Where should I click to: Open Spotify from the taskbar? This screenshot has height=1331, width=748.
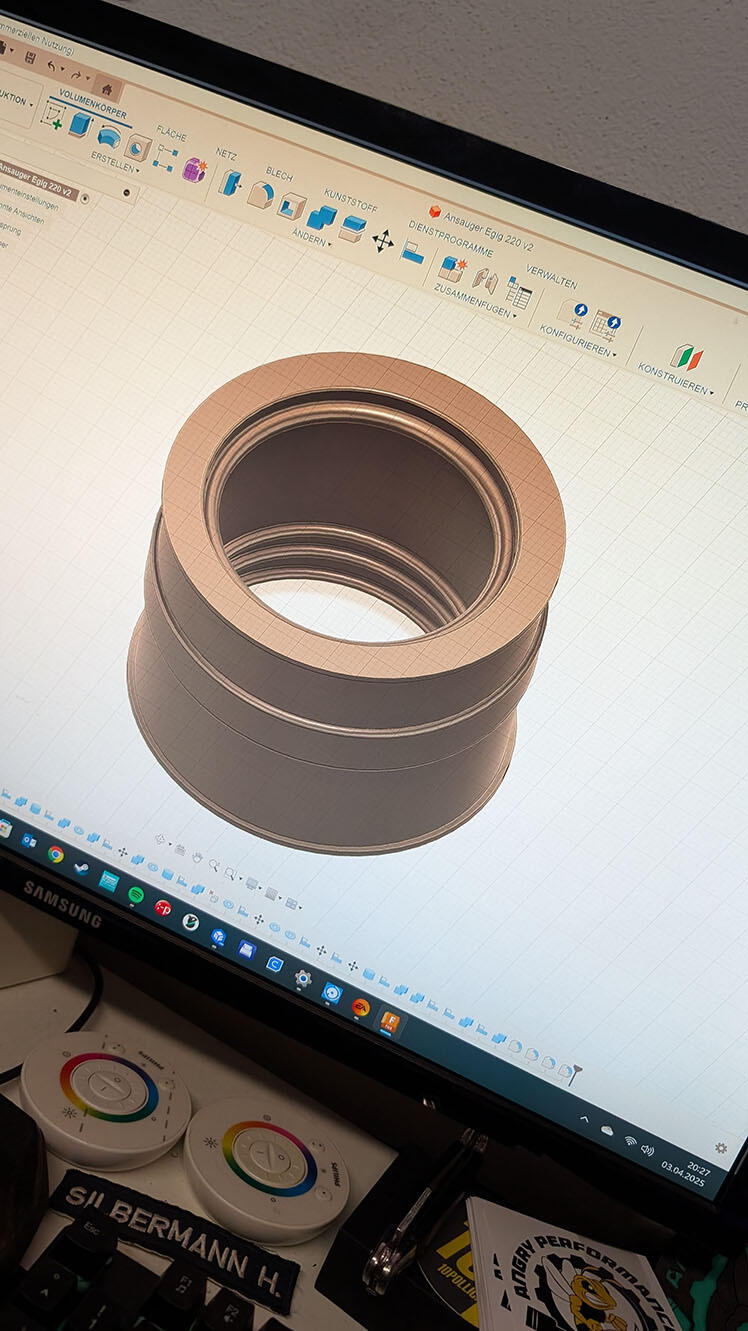[x=135, y=894]
